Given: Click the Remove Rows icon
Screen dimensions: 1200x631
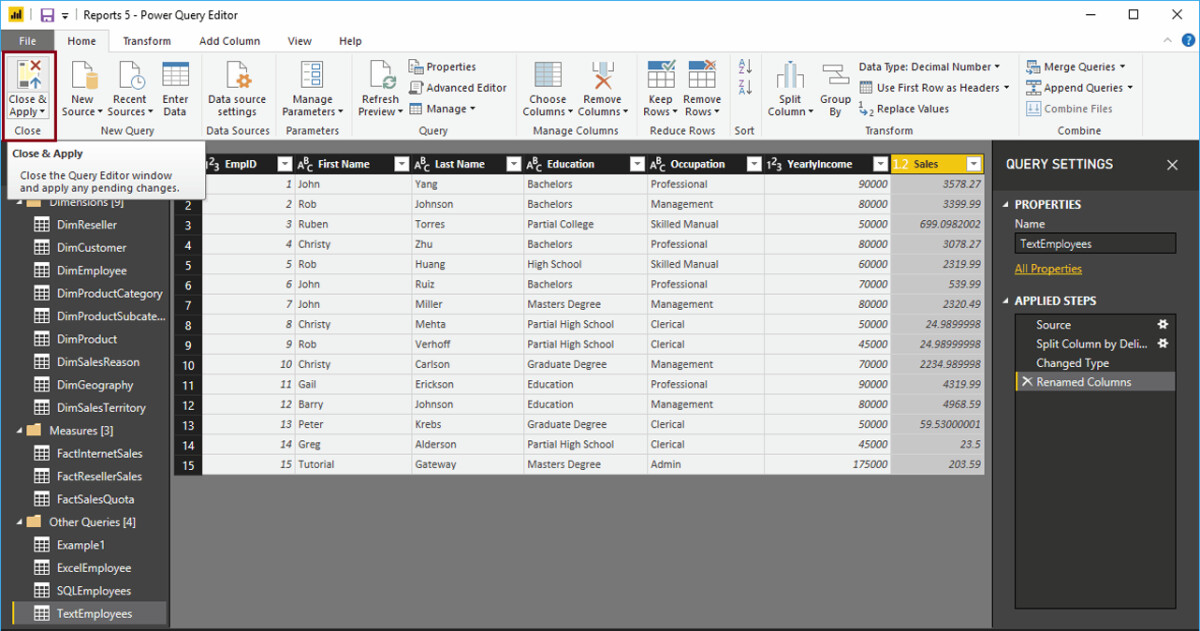Looking at the screenshot, I should 702,75.
